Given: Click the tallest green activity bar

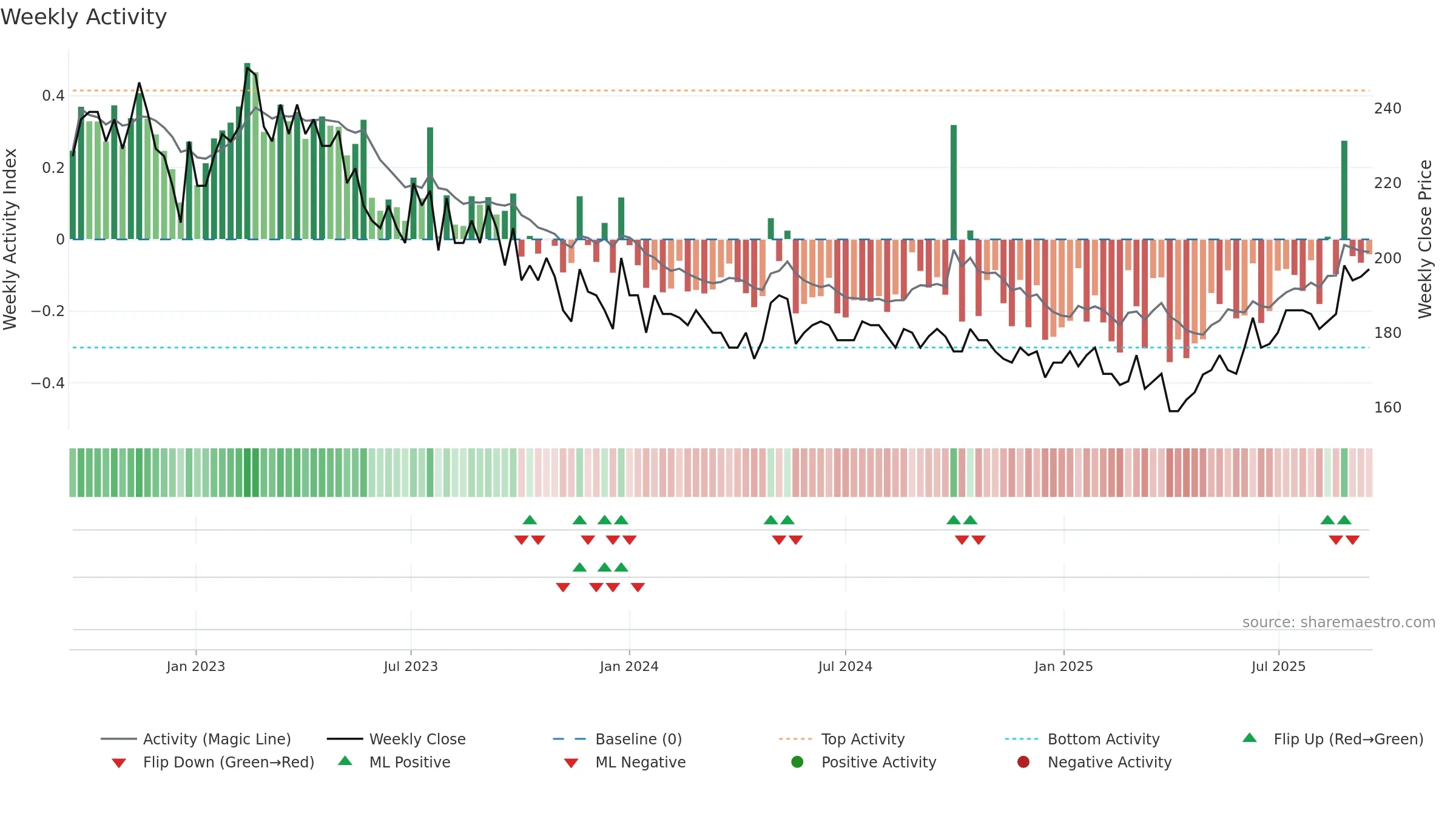Looking at the screenshot, I should [247, 151].
